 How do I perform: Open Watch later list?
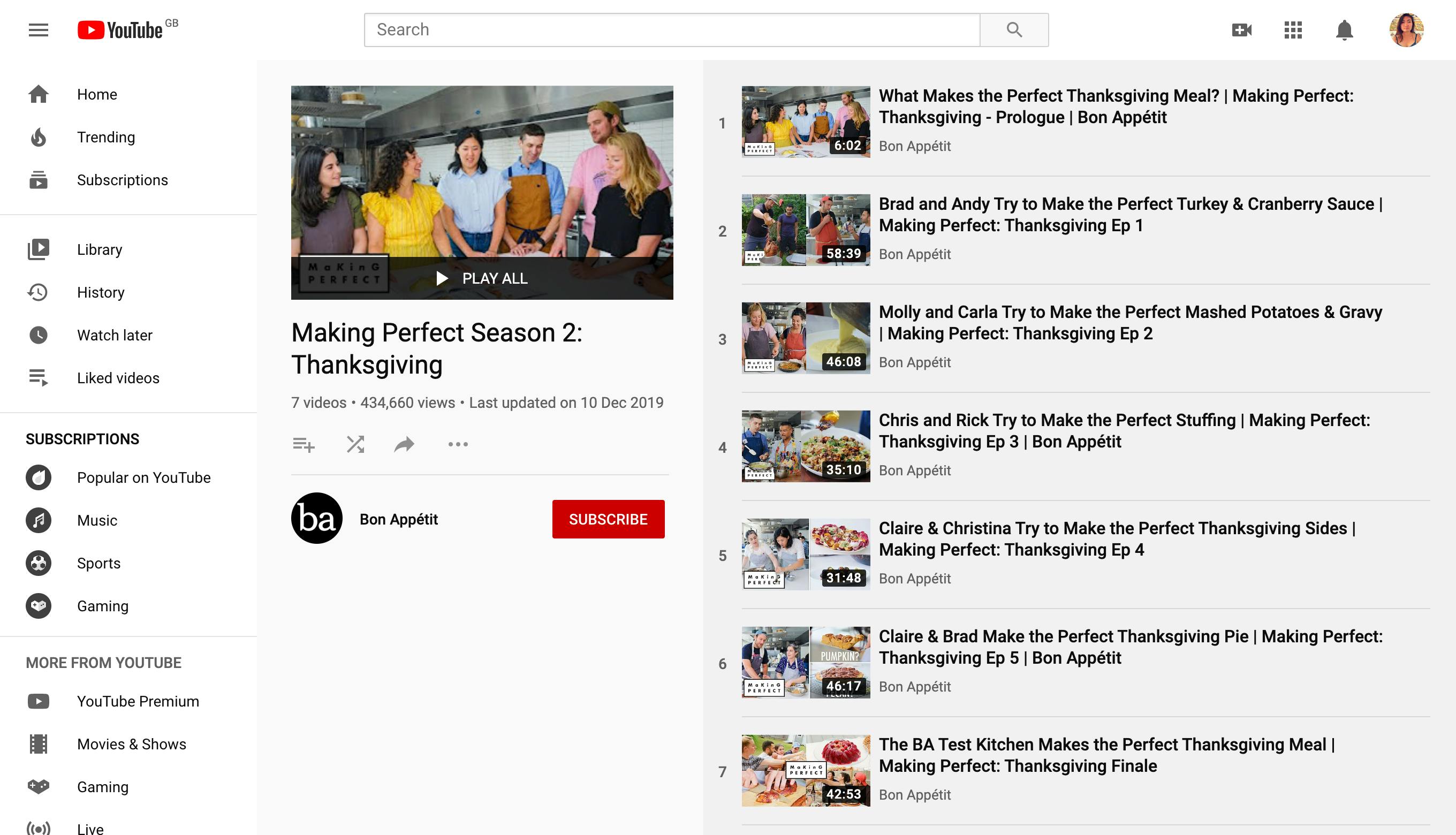(128, 335)
